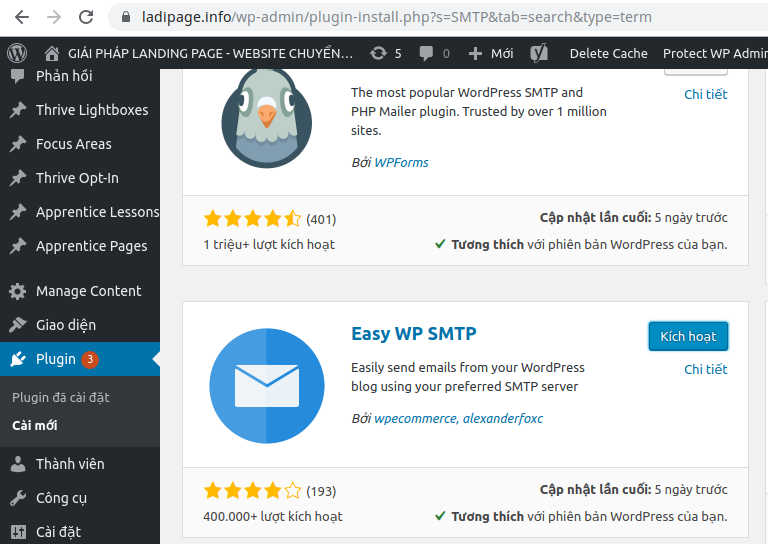768x544 pixels.
Task: Open the WPForms author link
Action: click(x=401, y=163)
